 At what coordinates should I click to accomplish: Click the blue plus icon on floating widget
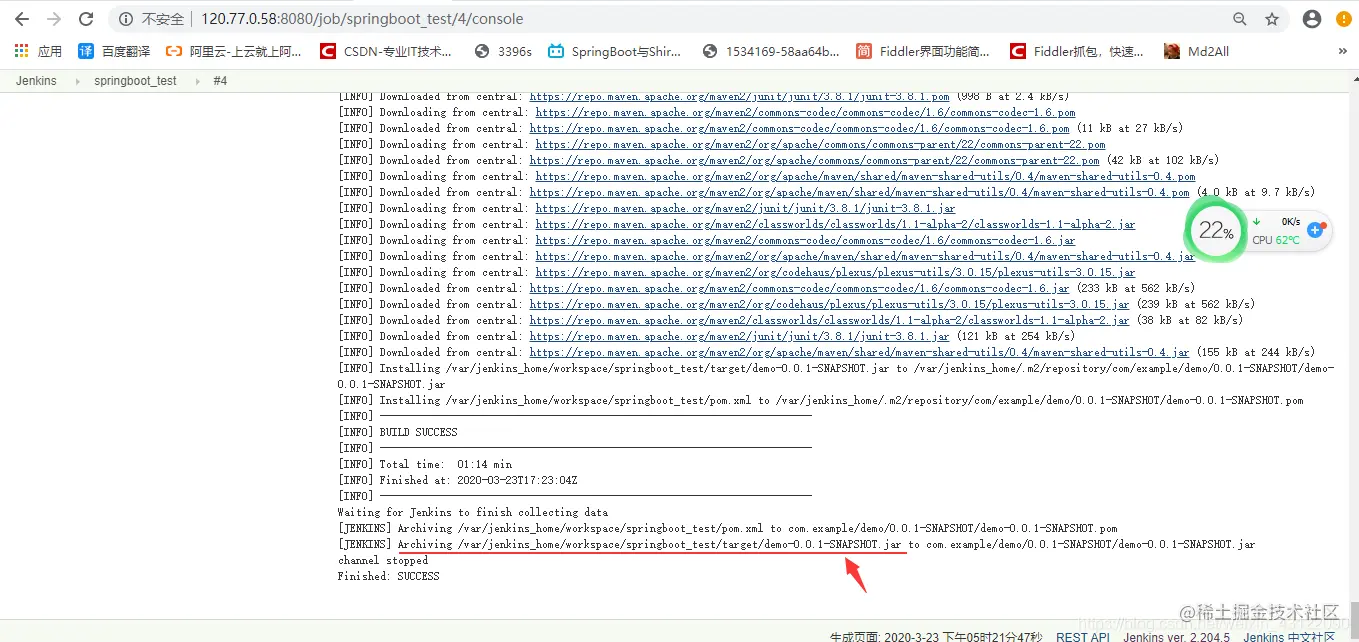click(x=1316, y=230)
